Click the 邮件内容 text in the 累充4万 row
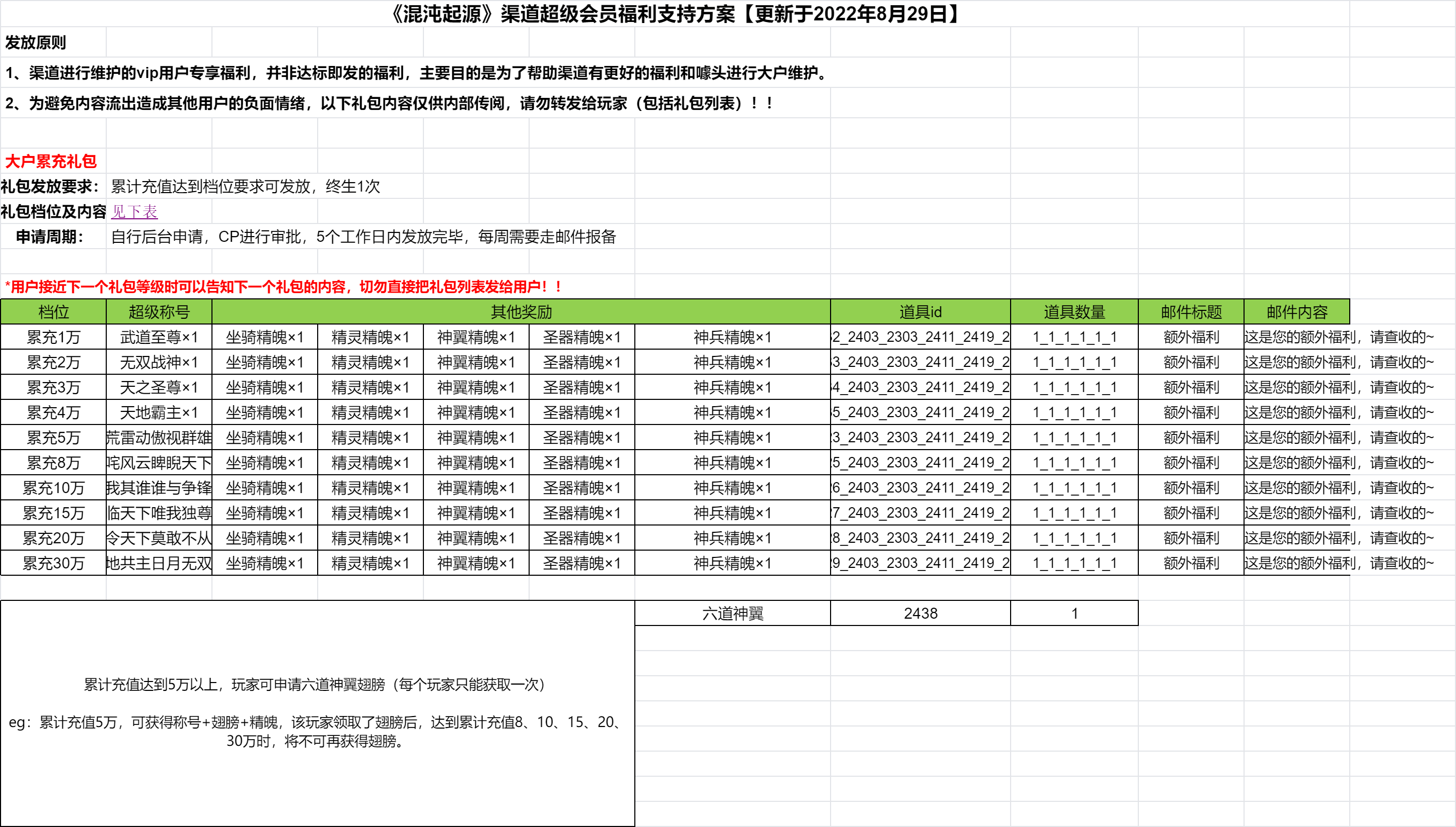The width and height of the screenshot is (1456, 827). pyautogui.click(x=1339, y=412)
